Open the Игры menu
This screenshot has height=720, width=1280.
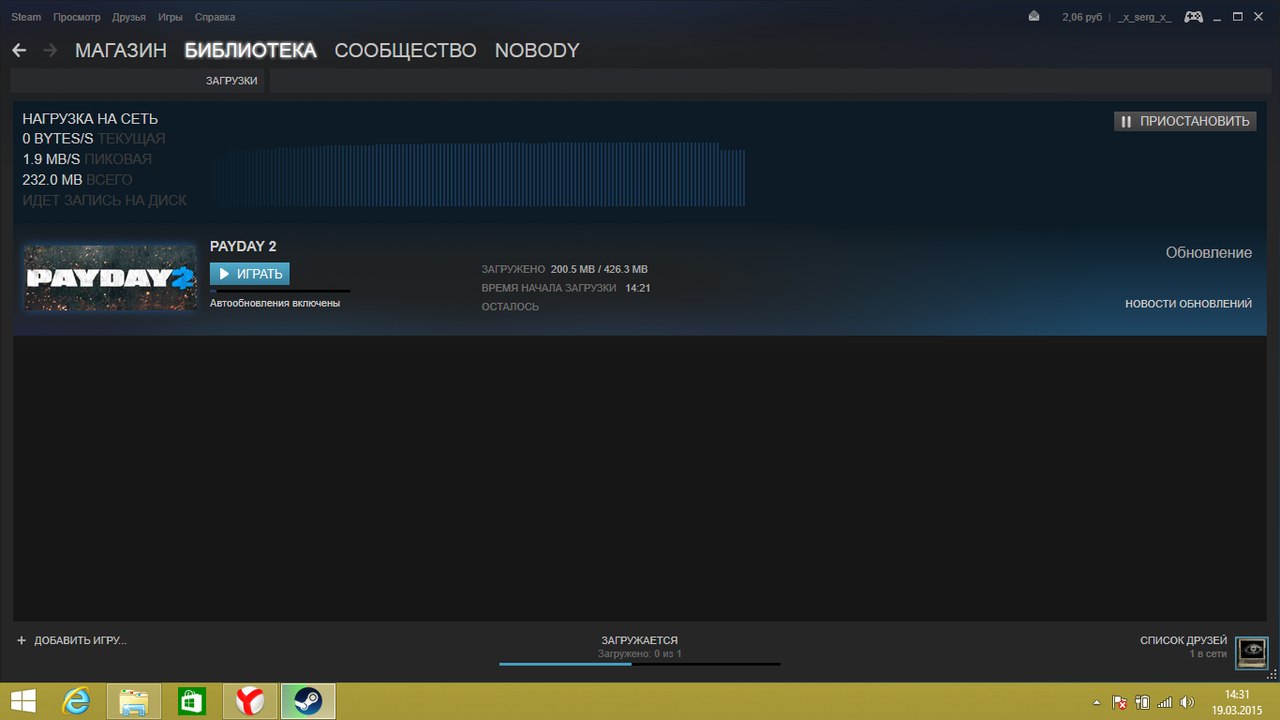click(170, 17)
